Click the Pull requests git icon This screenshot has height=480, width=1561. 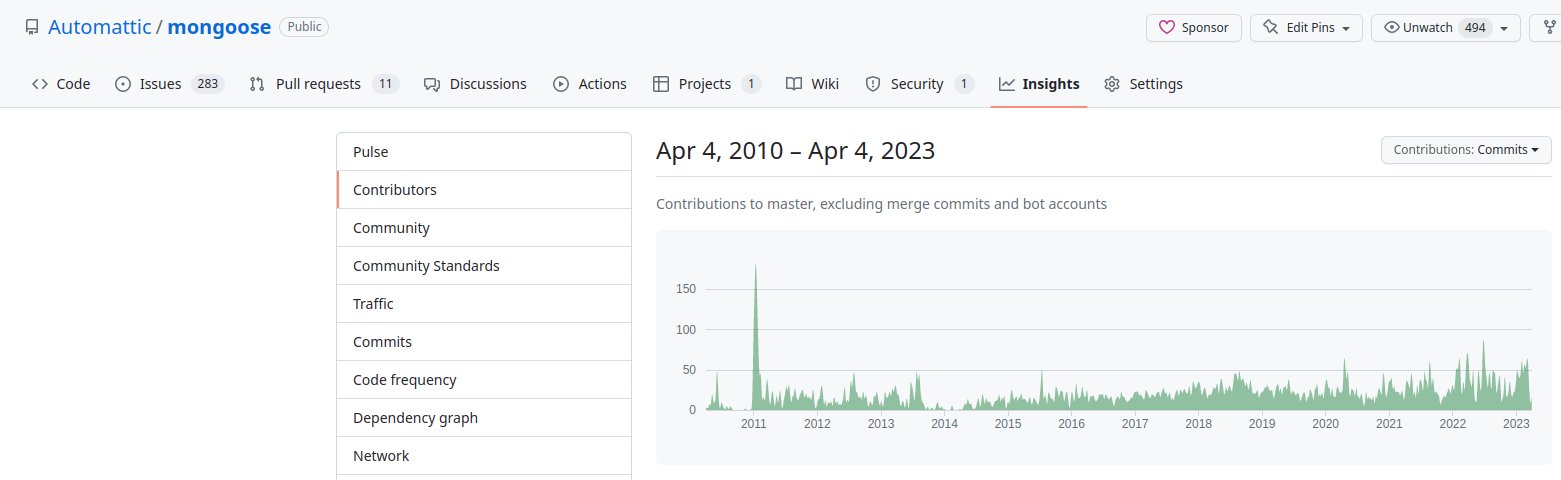point(257,84)
